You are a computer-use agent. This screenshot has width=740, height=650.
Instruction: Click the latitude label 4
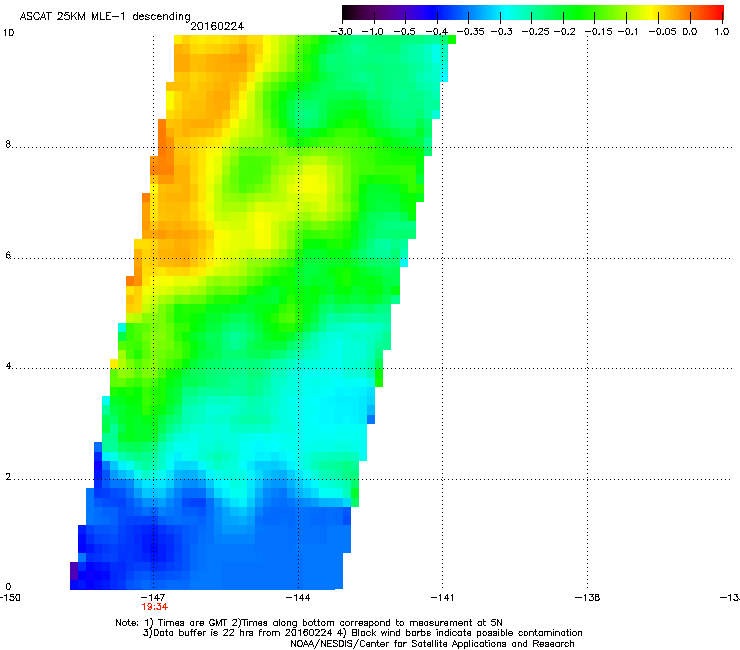[8, 366]
